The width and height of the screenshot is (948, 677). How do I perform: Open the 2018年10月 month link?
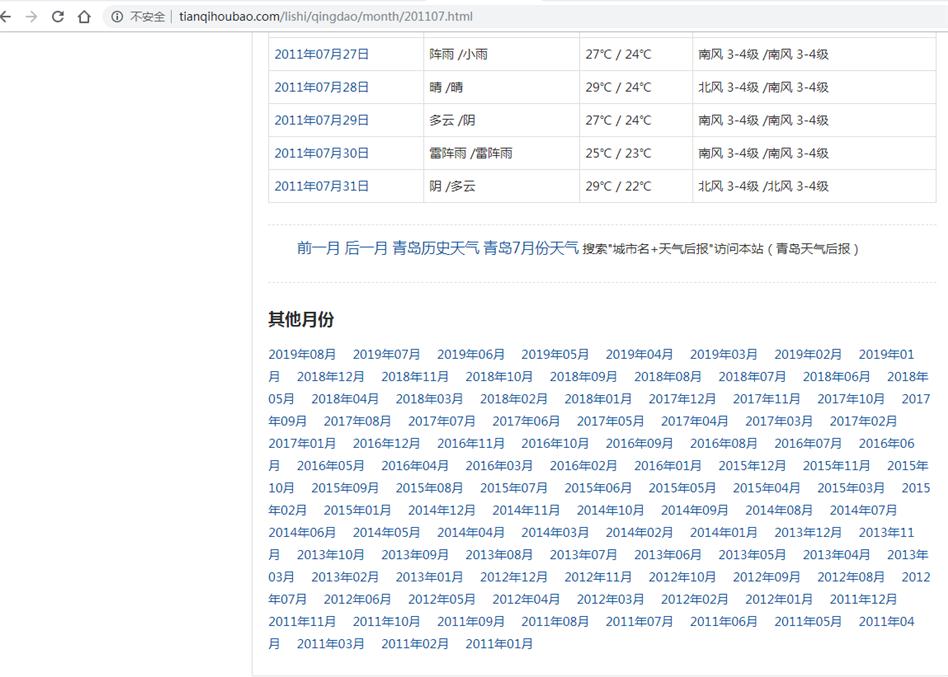[499, 377]
